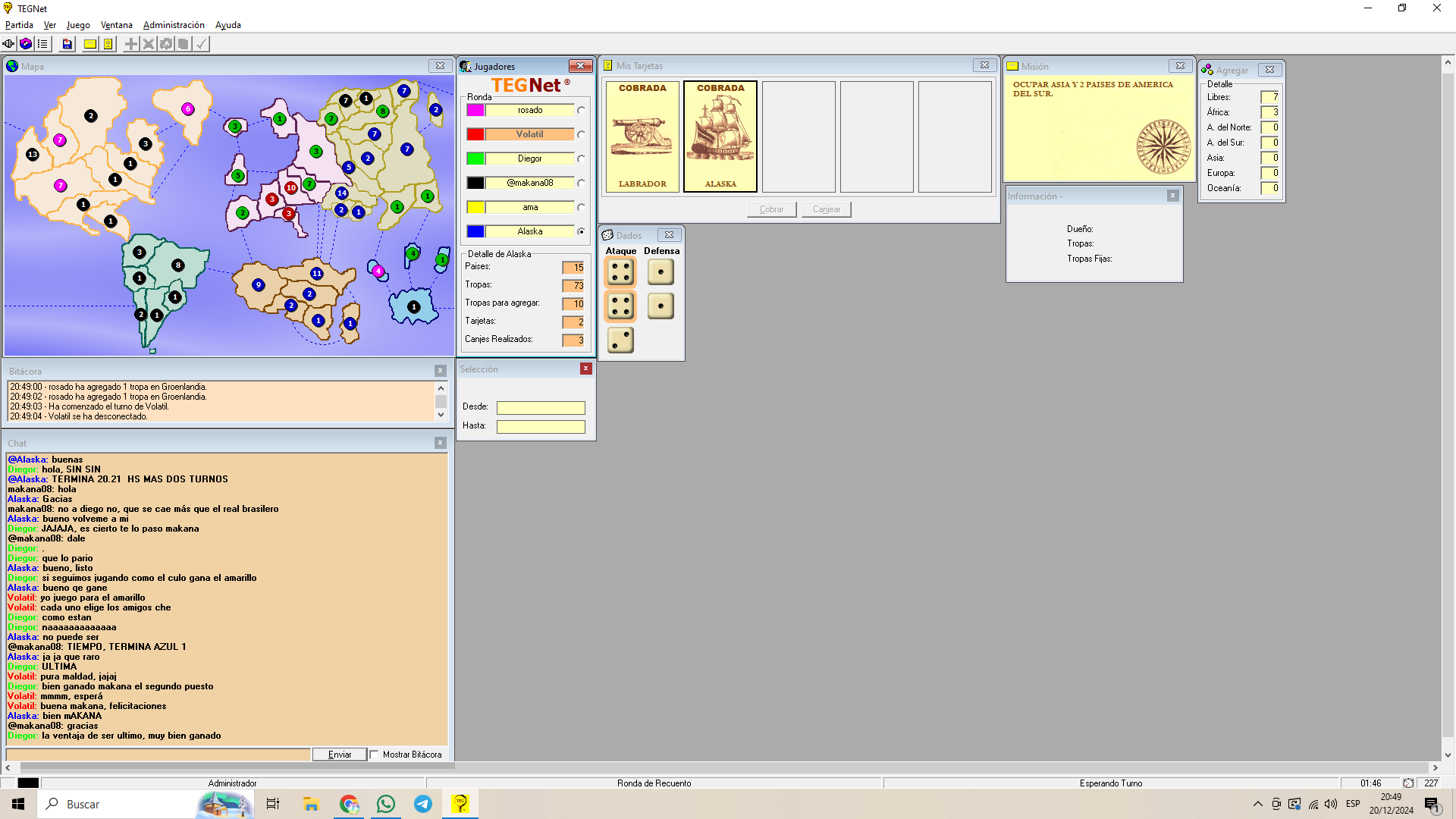
Task: Open the yellow mission card toolbar icon
Action: tap(90, 44)
